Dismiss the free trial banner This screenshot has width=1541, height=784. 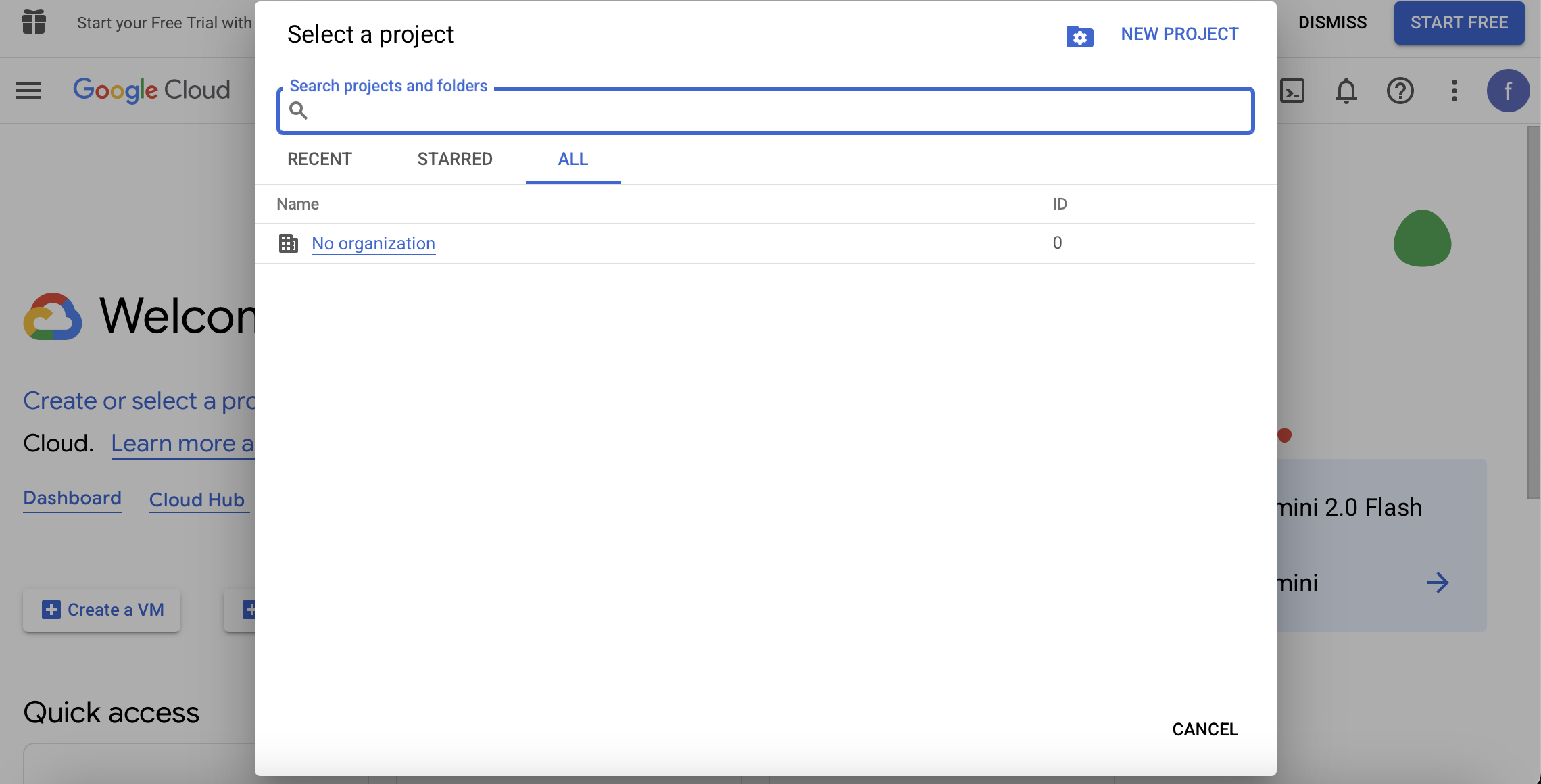(x=1332, y=22)
